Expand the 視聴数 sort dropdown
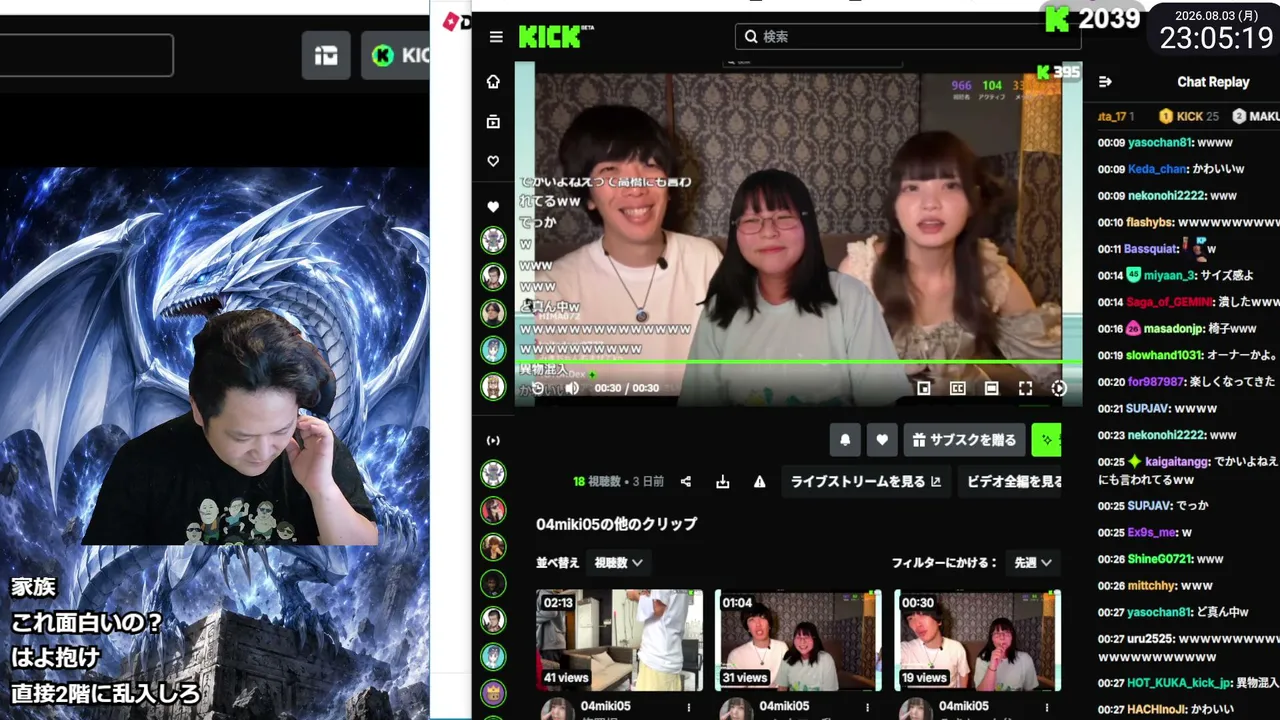The image size is (1280, 720). pyautogui.click(x=618, y=563)
